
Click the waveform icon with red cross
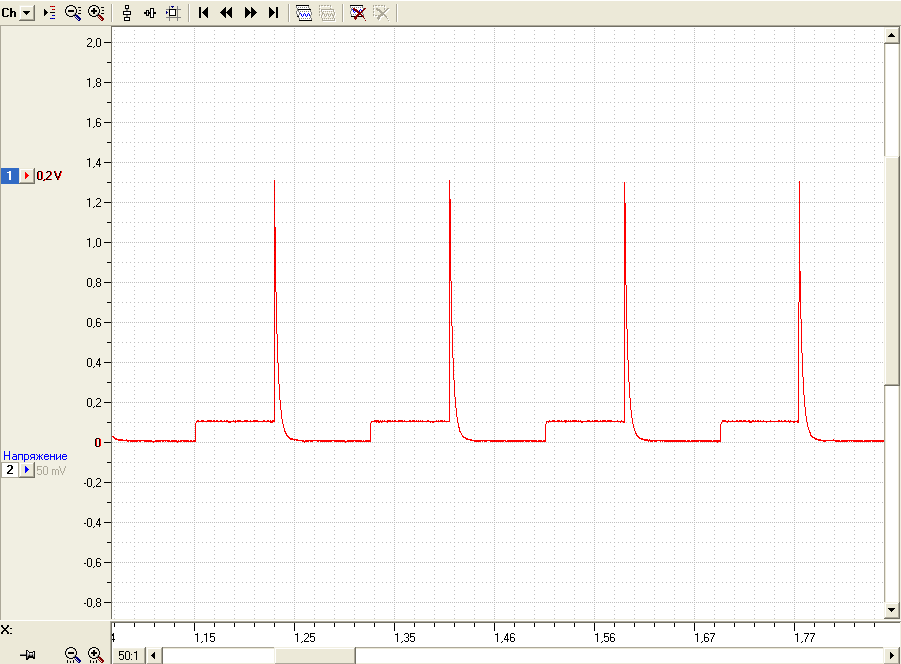(x=357, y=13)
